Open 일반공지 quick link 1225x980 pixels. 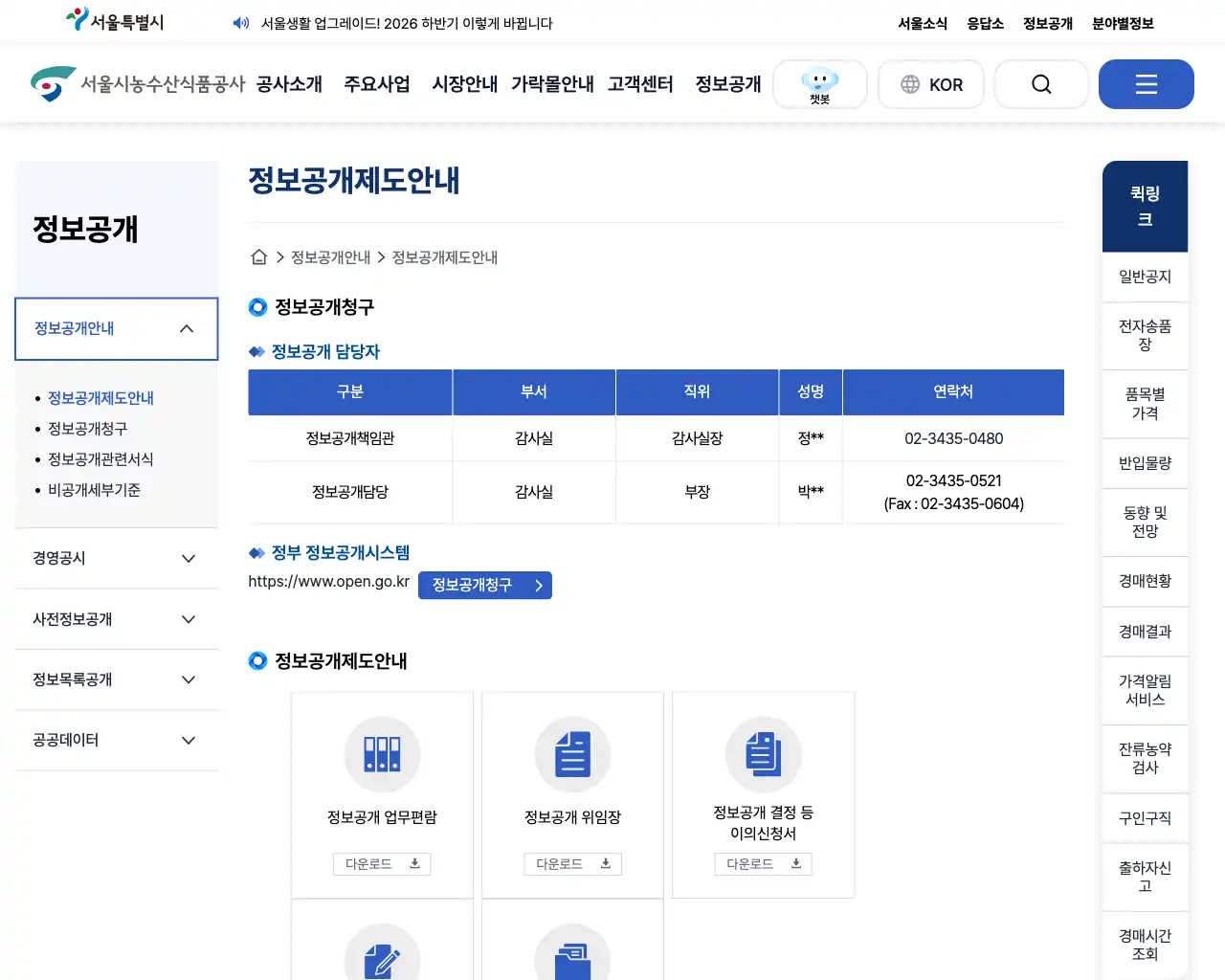click(1146, 277)
